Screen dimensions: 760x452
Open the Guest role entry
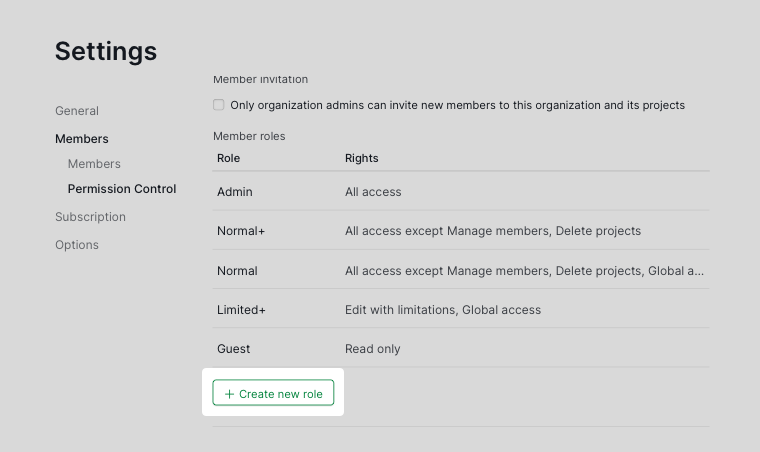[234, 349]
